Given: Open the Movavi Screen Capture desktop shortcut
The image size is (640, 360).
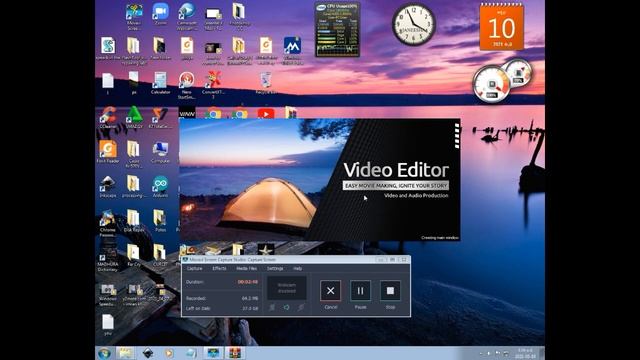Looking at the screenshot, I should 134,16.
